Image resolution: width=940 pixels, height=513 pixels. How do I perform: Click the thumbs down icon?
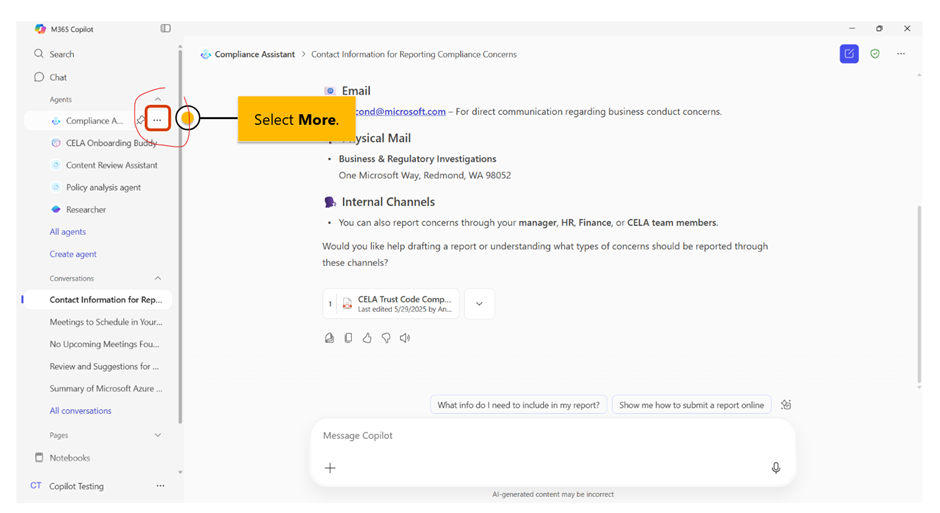tap(386, 338)
